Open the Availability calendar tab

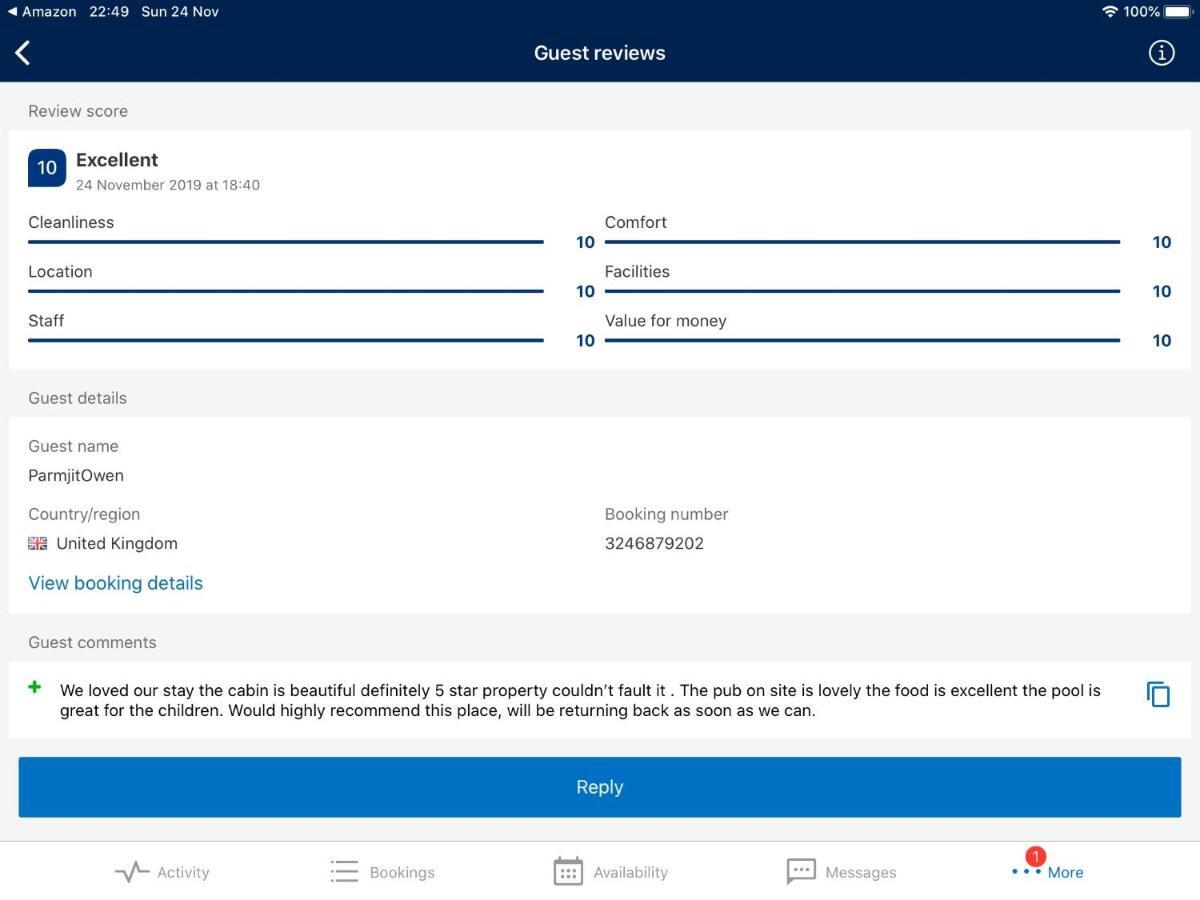click(x=610, y=872)
